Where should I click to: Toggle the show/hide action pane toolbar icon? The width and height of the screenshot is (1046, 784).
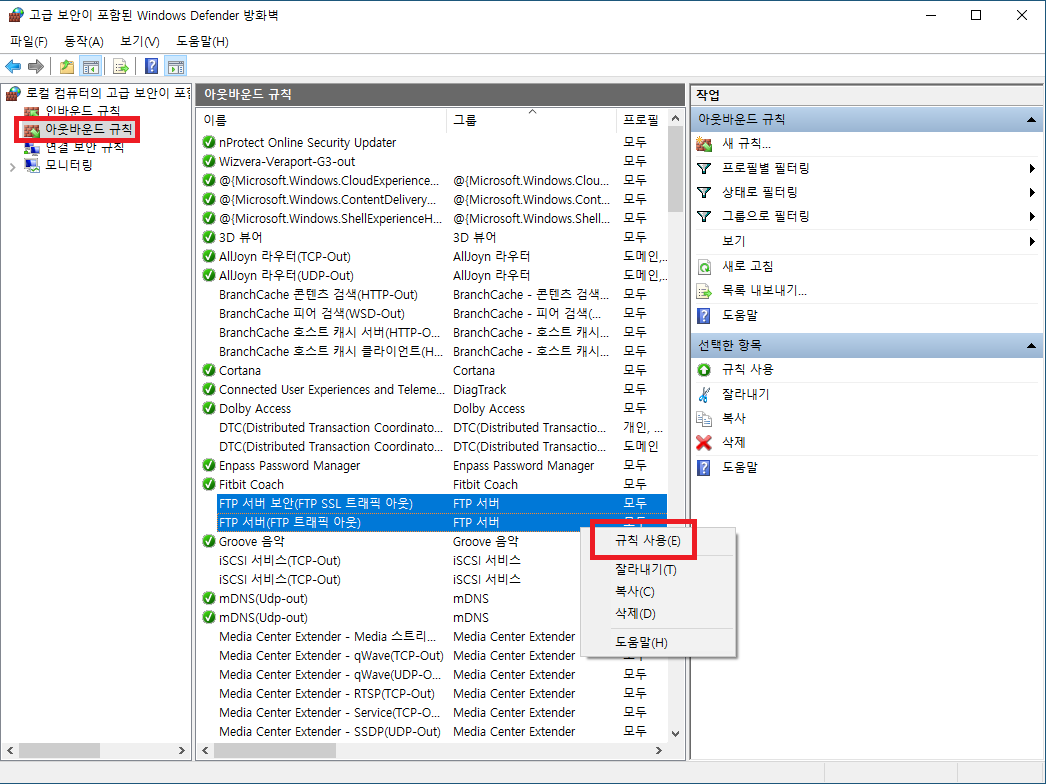[176, 66]
